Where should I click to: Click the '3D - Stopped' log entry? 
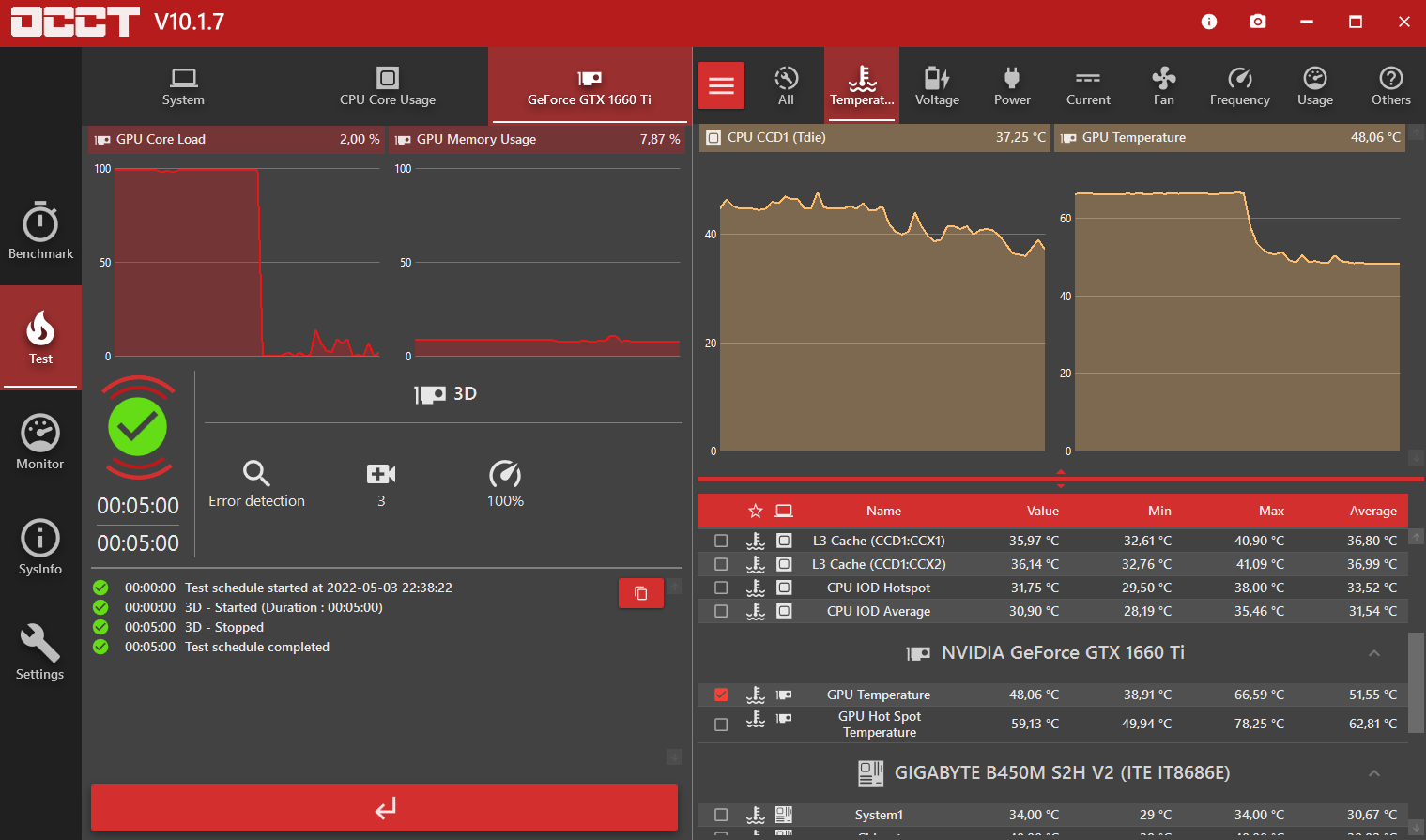coord(224,627)
